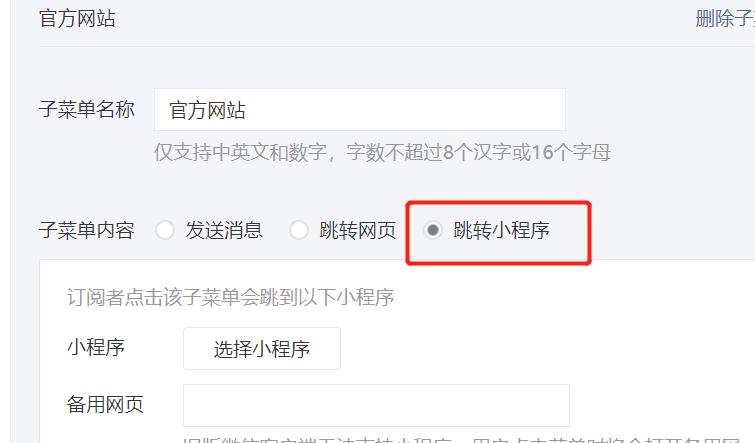The image size is (755, 443).
Task: Click the 子菜单内容 field label
Action: pyautogui.click(x=87, y=230)
